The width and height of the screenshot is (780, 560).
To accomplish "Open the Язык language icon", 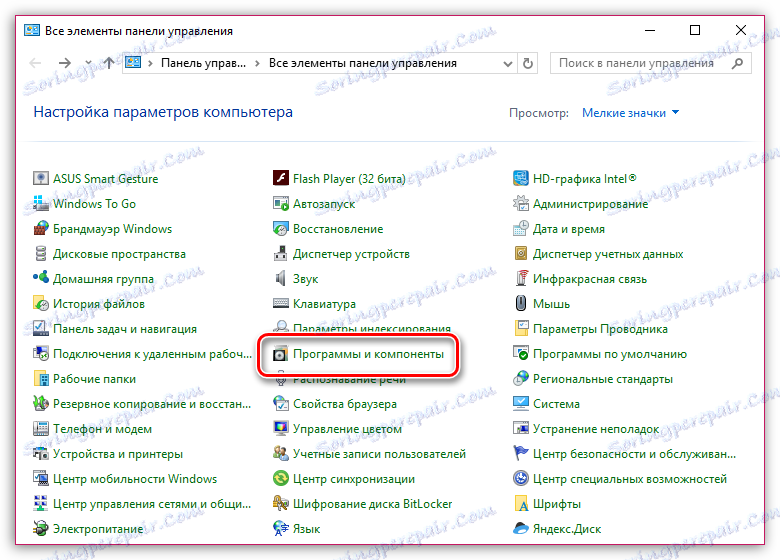I will point(281,528).
